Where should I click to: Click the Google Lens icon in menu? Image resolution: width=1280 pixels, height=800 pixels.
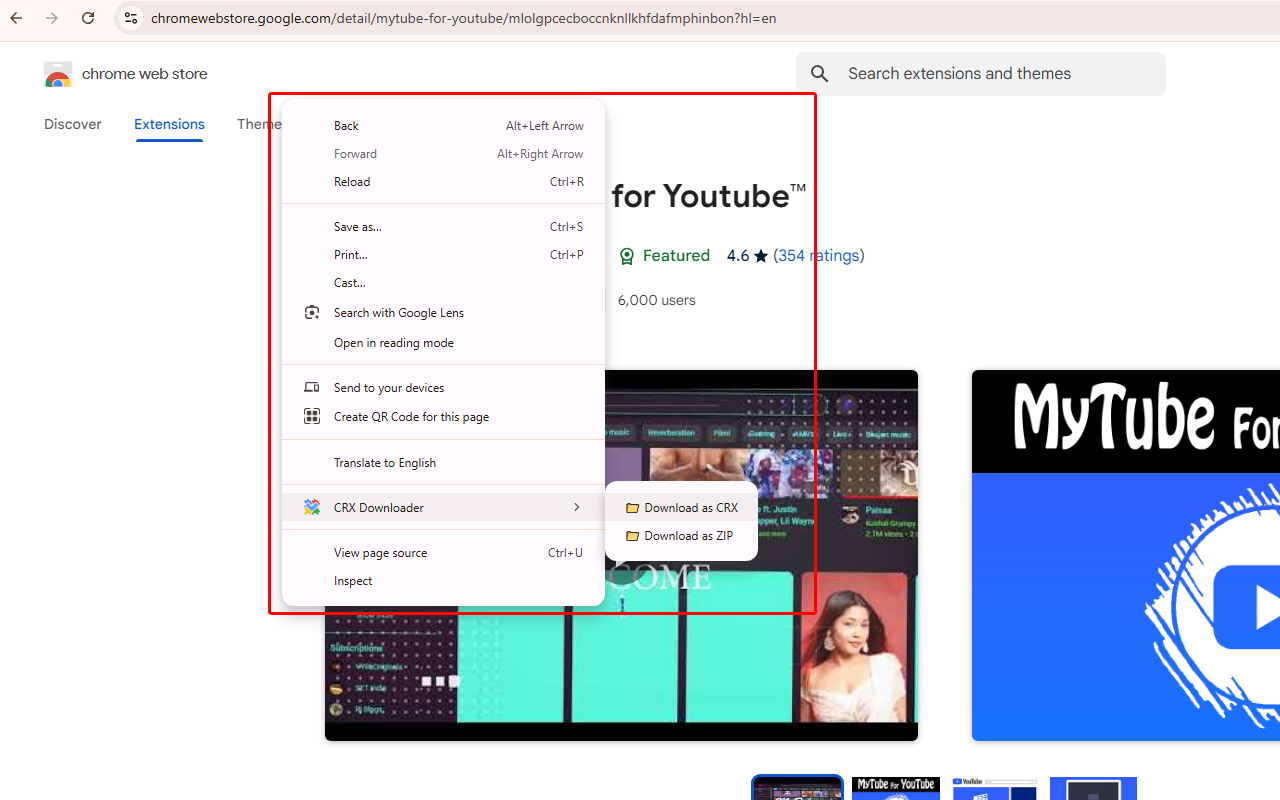coord(312,313)
